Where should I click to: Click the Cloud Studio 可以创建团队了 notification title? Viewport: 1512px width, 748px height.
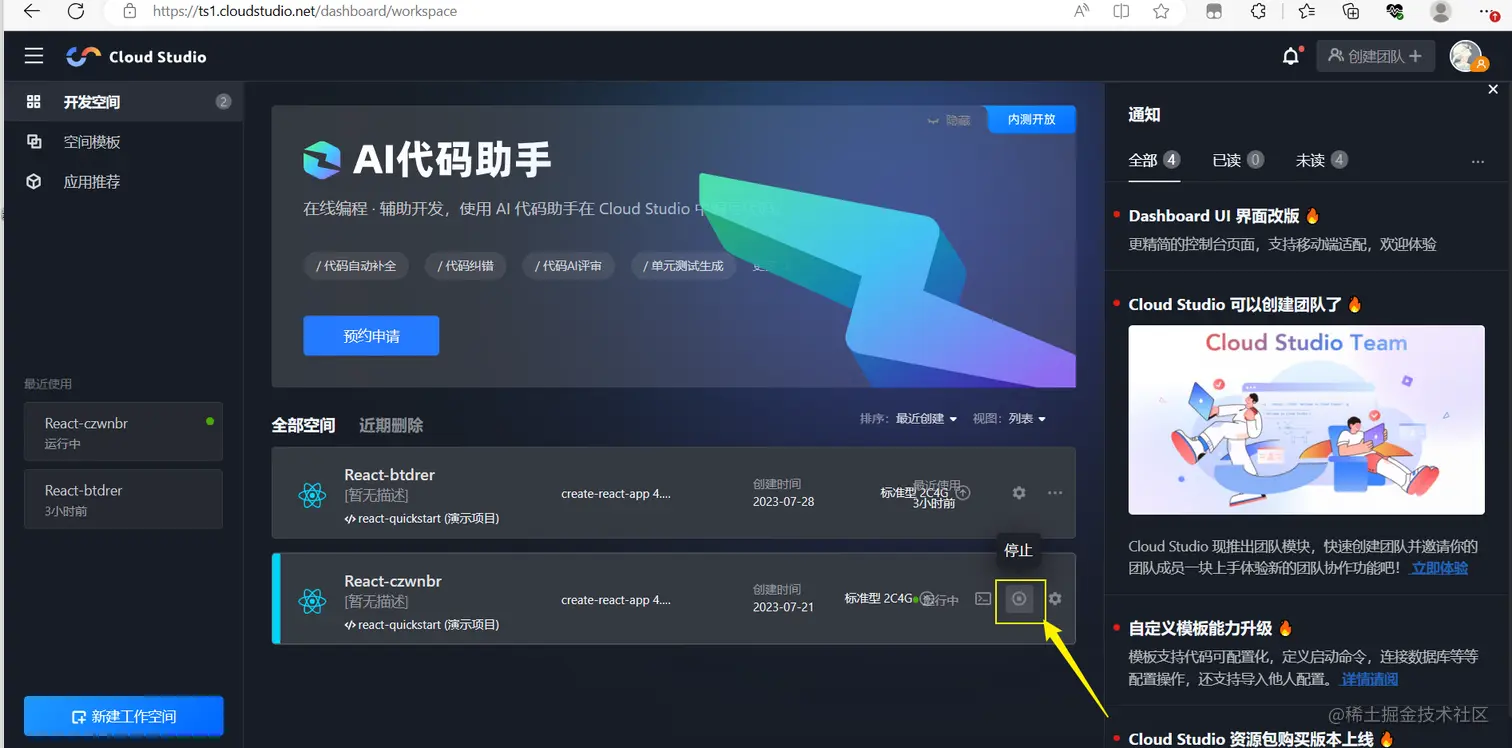(x=1236, y=305)
